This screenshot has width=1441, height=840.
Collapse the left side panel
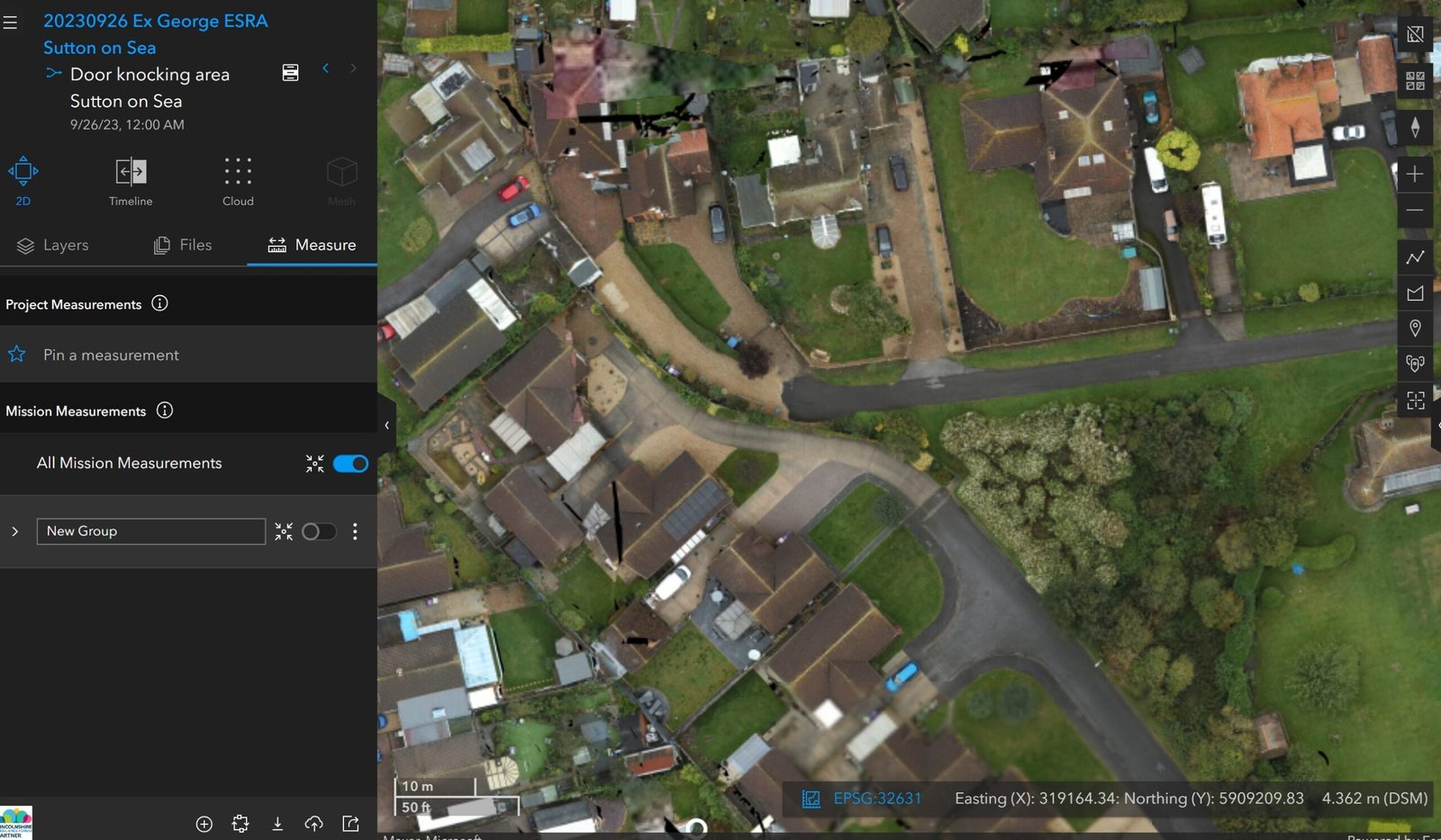386,425
